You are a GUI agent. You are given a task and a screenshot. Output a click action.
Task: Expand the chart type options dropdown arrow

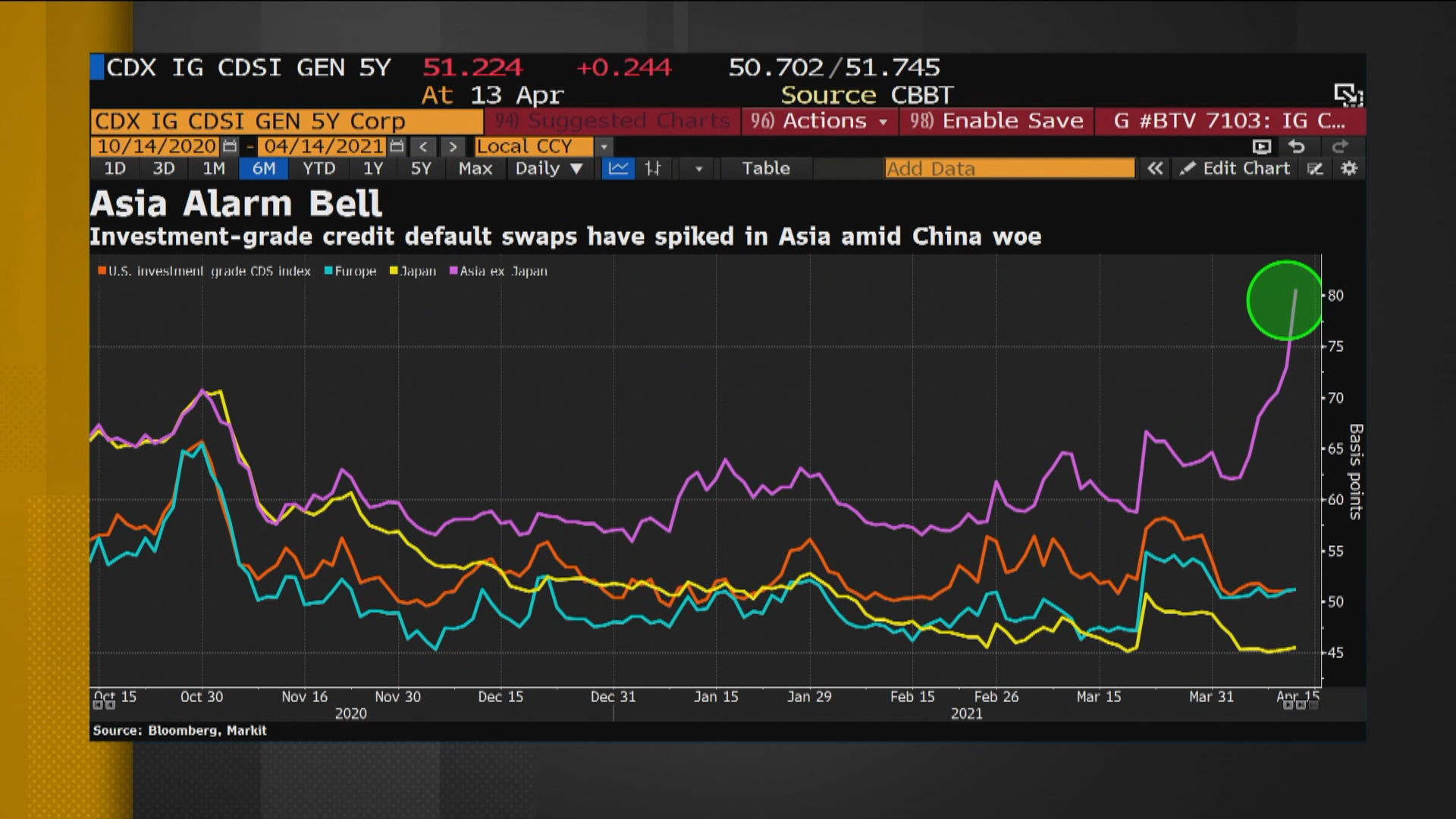click(698, 168)
